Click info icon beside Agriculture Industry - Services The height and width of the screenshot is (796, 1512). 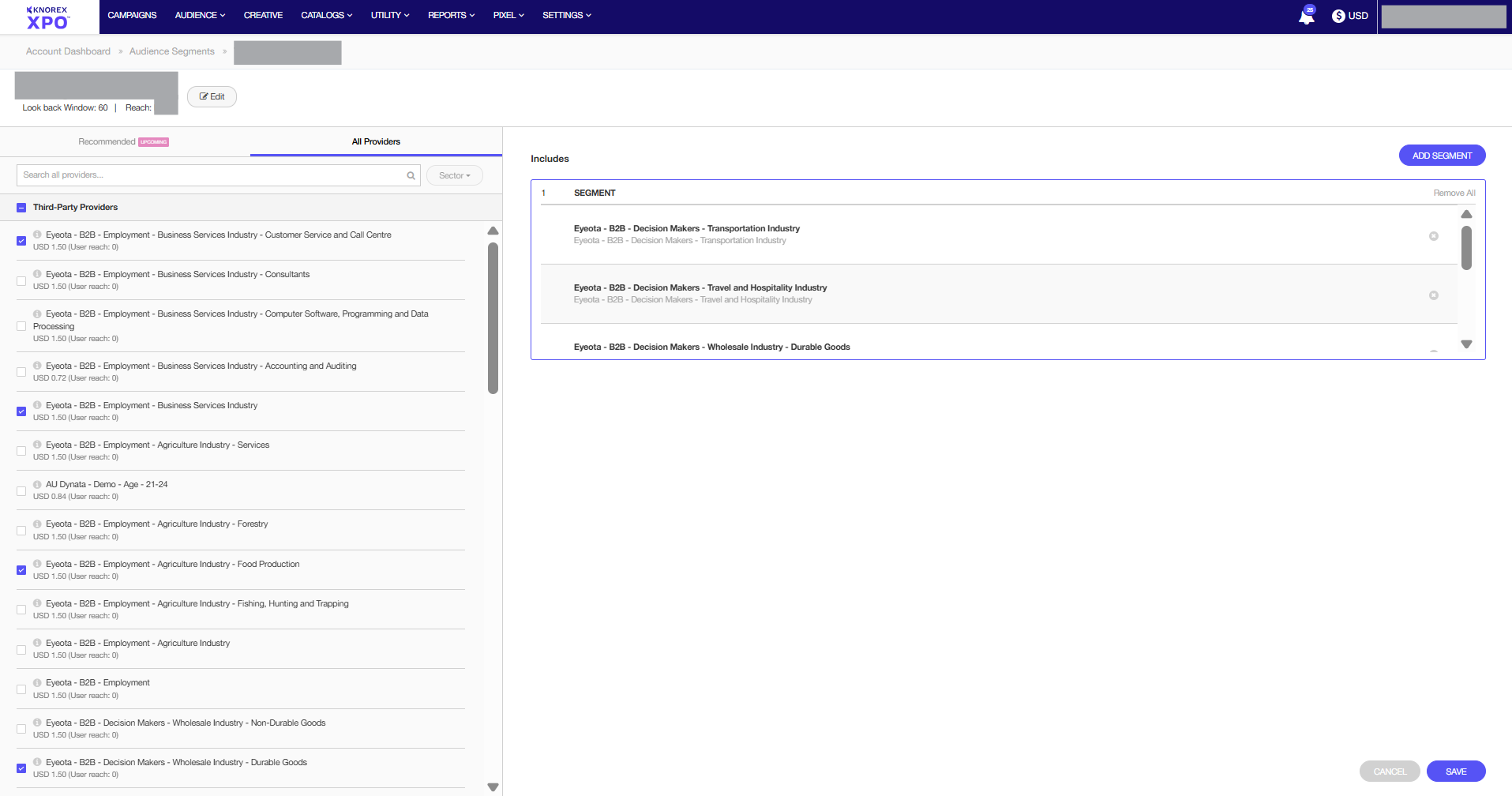[x=37, y=445]
